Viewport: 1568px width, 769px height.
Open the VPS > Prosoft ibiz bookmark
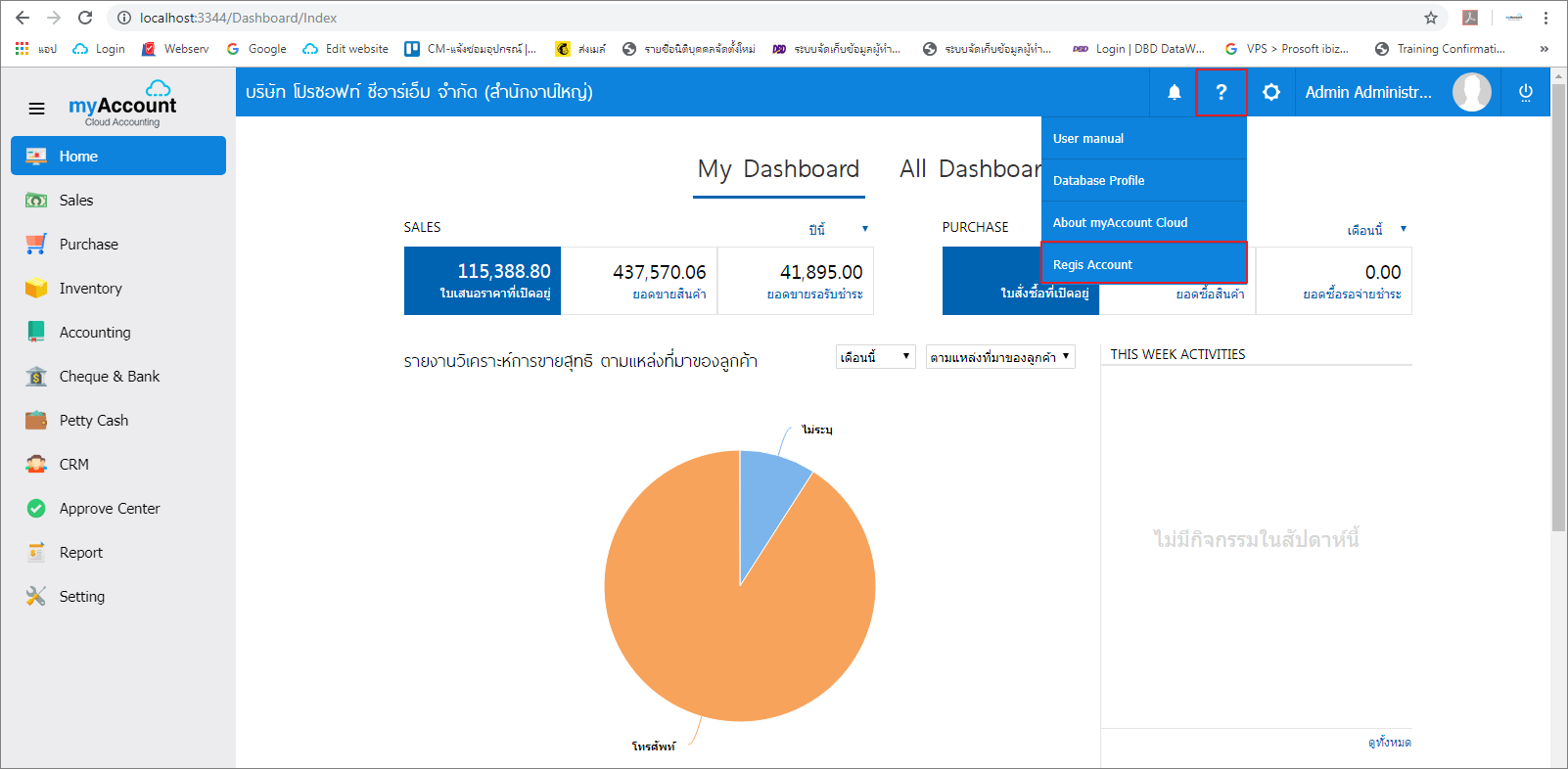pyautogui.click(x=1287, y=48)
